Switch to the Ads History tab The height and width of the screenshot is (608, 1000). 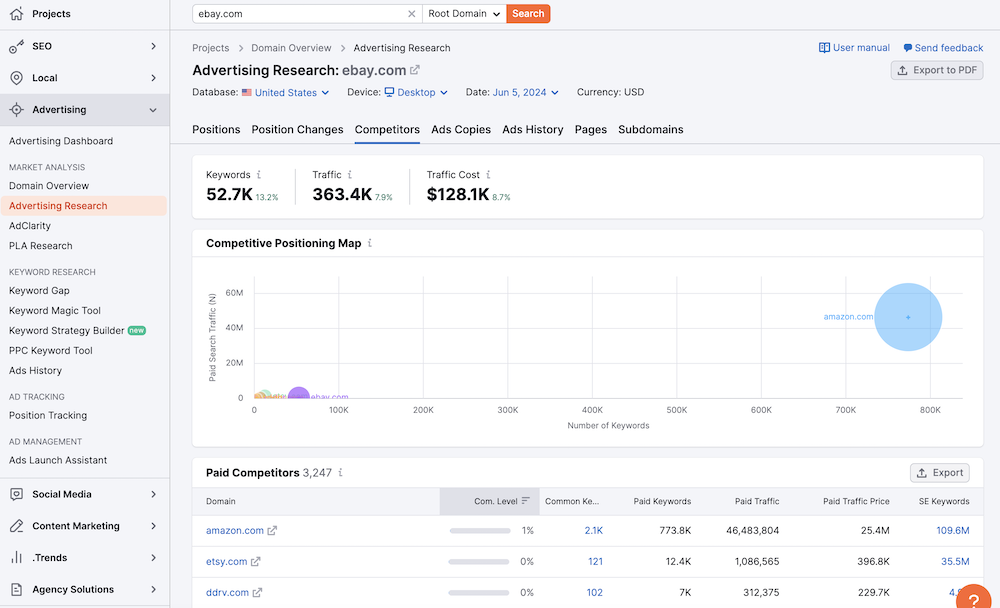coord(533,130)
